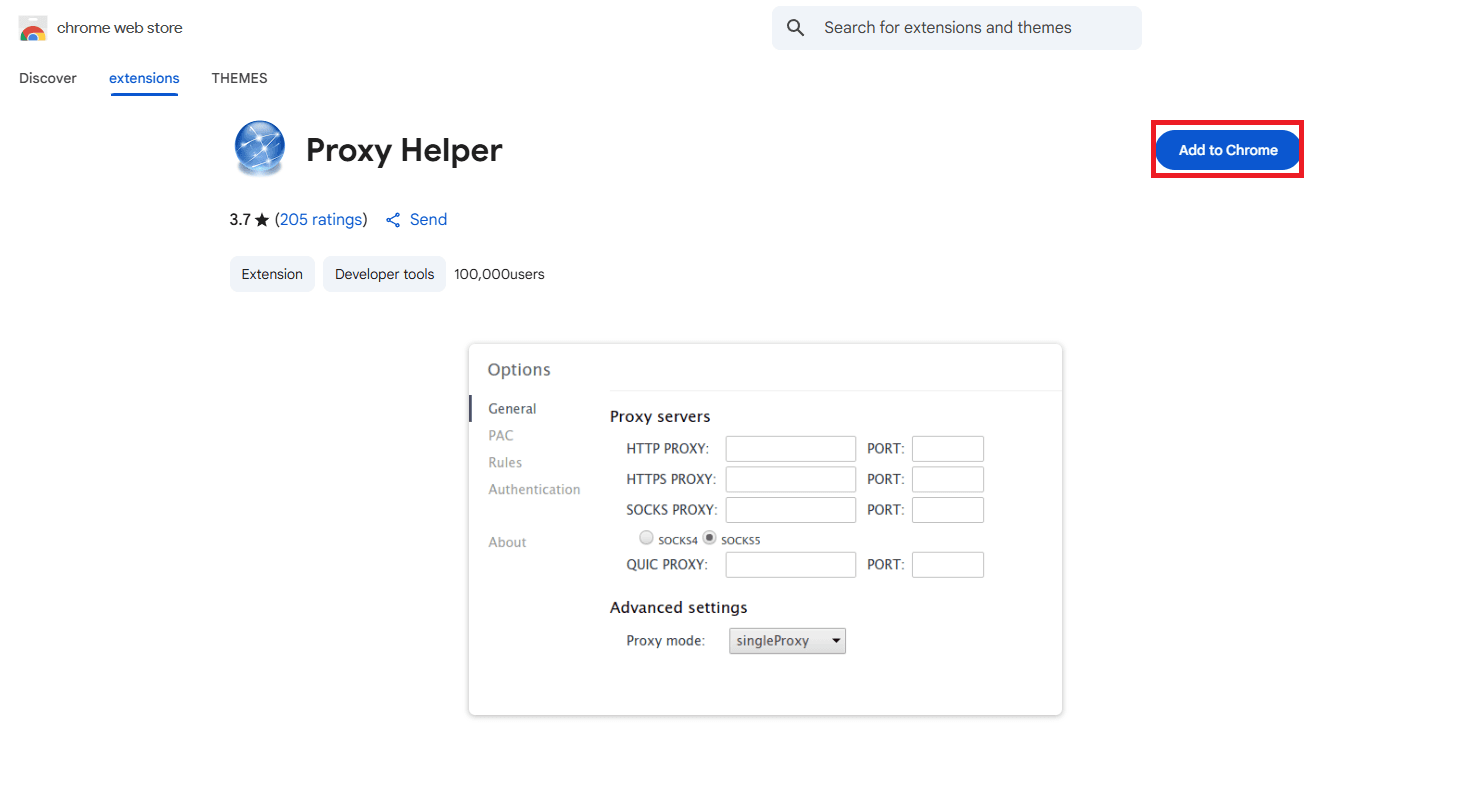Click the Send share icon
This screenshot has width=1462, height=792.
click(392, 219)
